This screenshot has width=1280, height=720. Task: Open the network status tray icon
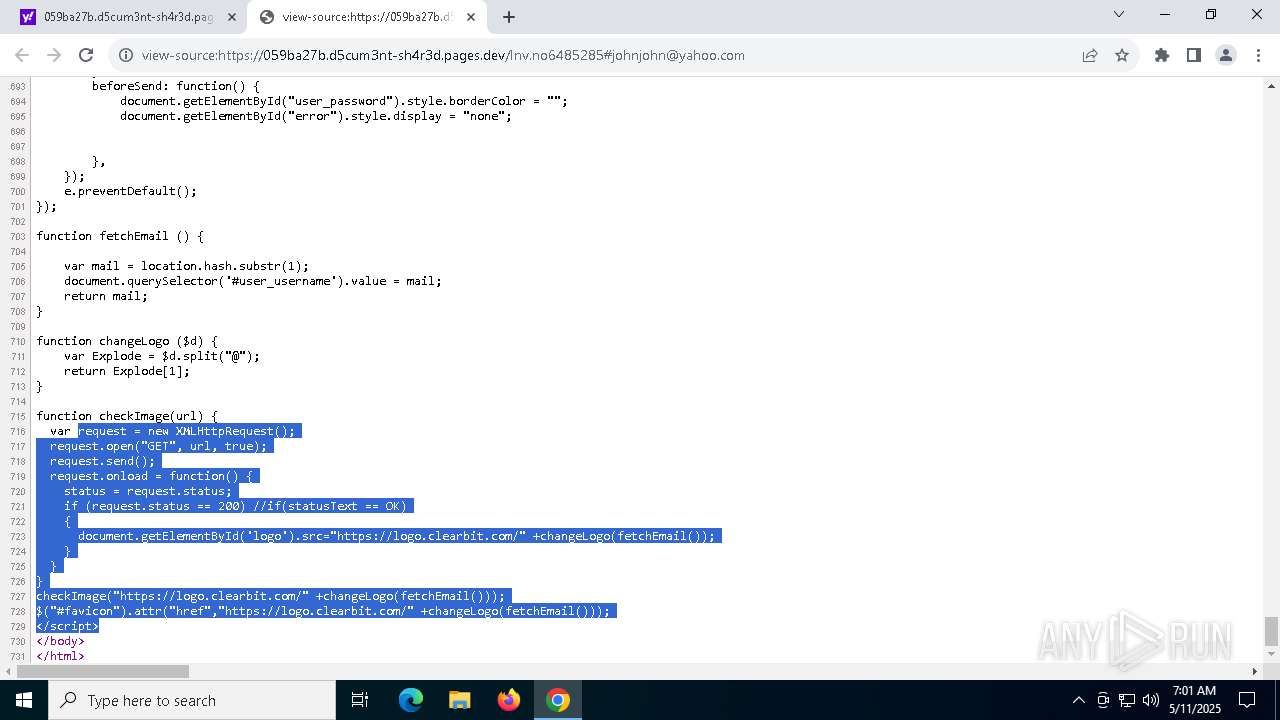click(1127, 700)
